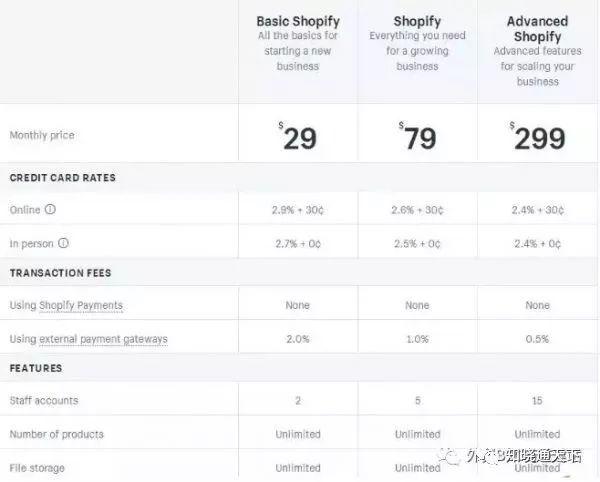Screen dimensions: 600x482
Task: Click the $79 monthly price
Action: click(x=417, y=136)
